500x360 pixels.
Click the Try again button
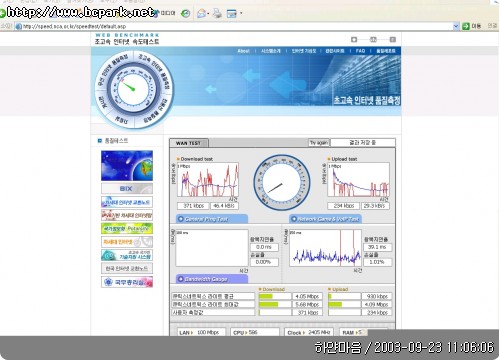point(319,143)
